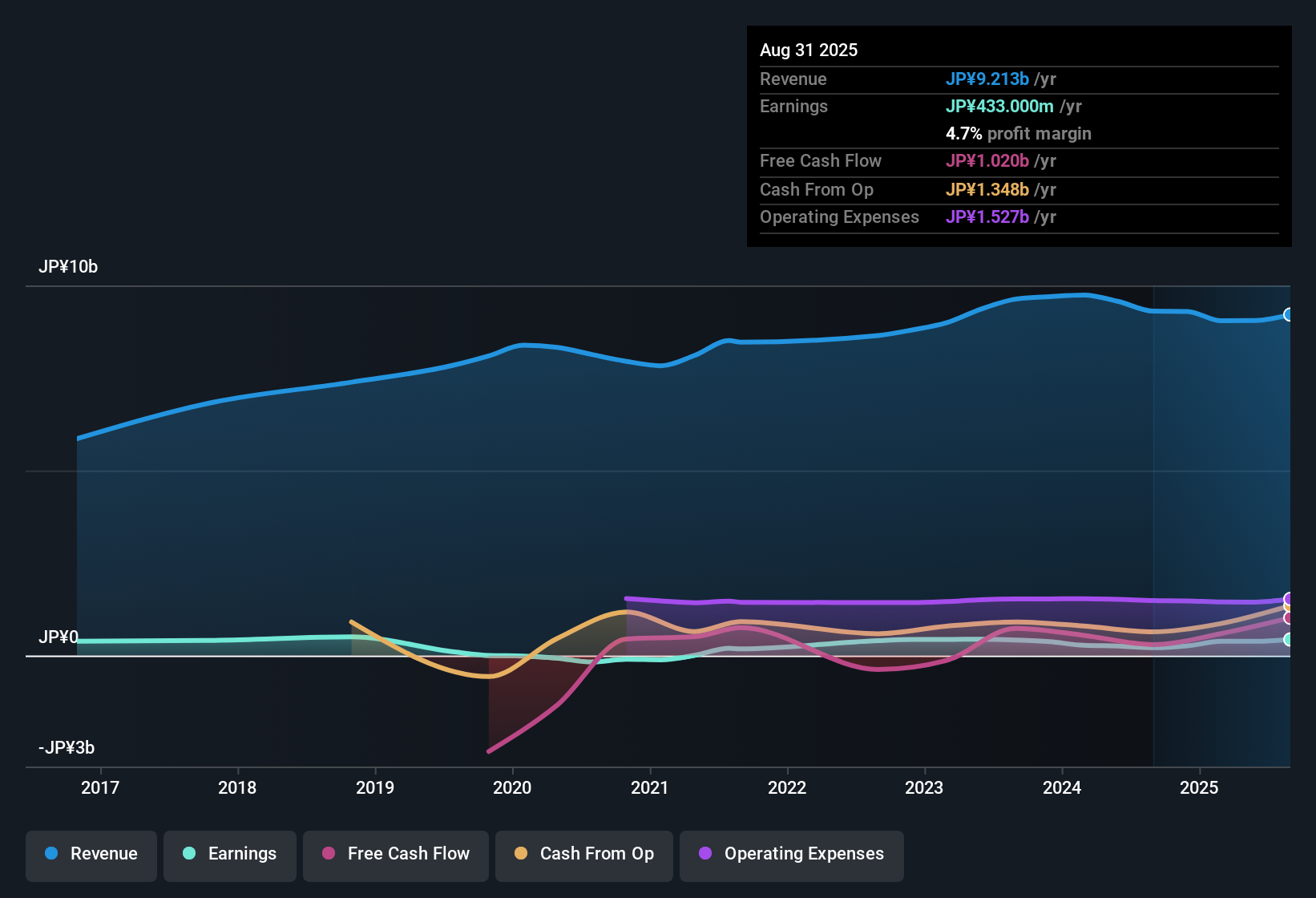Click the Operating Expenses endpoint circle
This screenshot has width=1316, height=898.
(x=1289, y=599)
